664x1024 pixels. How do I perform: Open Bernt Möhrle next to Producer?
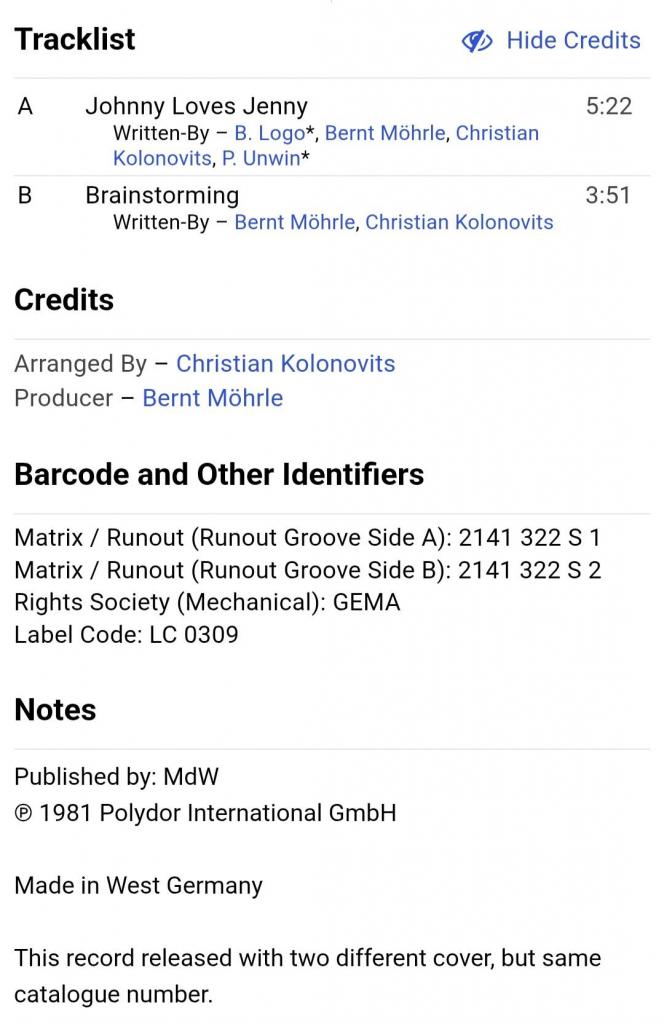(212, 398)
